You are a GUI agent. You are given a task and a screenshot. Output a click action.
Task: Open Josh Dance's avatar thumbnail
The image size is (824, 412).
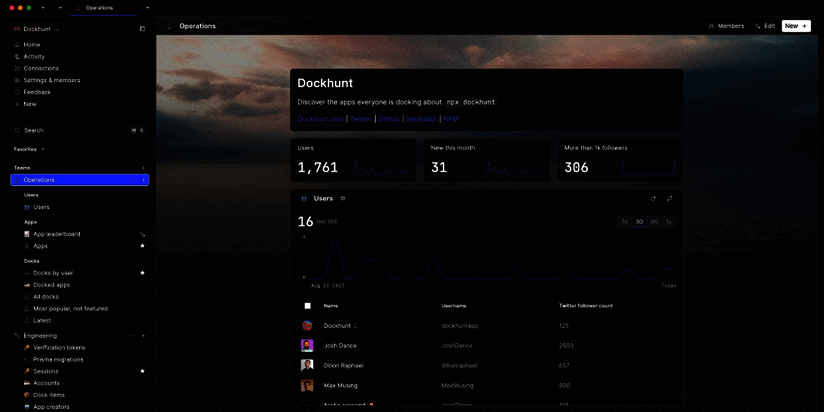[x=307, y=345]
